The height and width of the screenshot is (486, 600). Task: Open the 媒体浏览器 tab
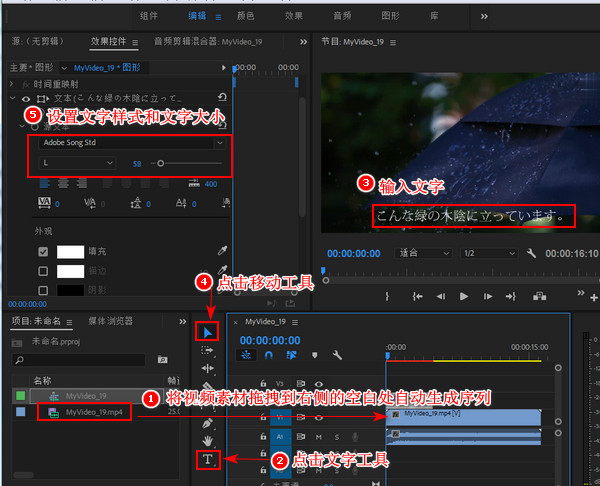111,321
